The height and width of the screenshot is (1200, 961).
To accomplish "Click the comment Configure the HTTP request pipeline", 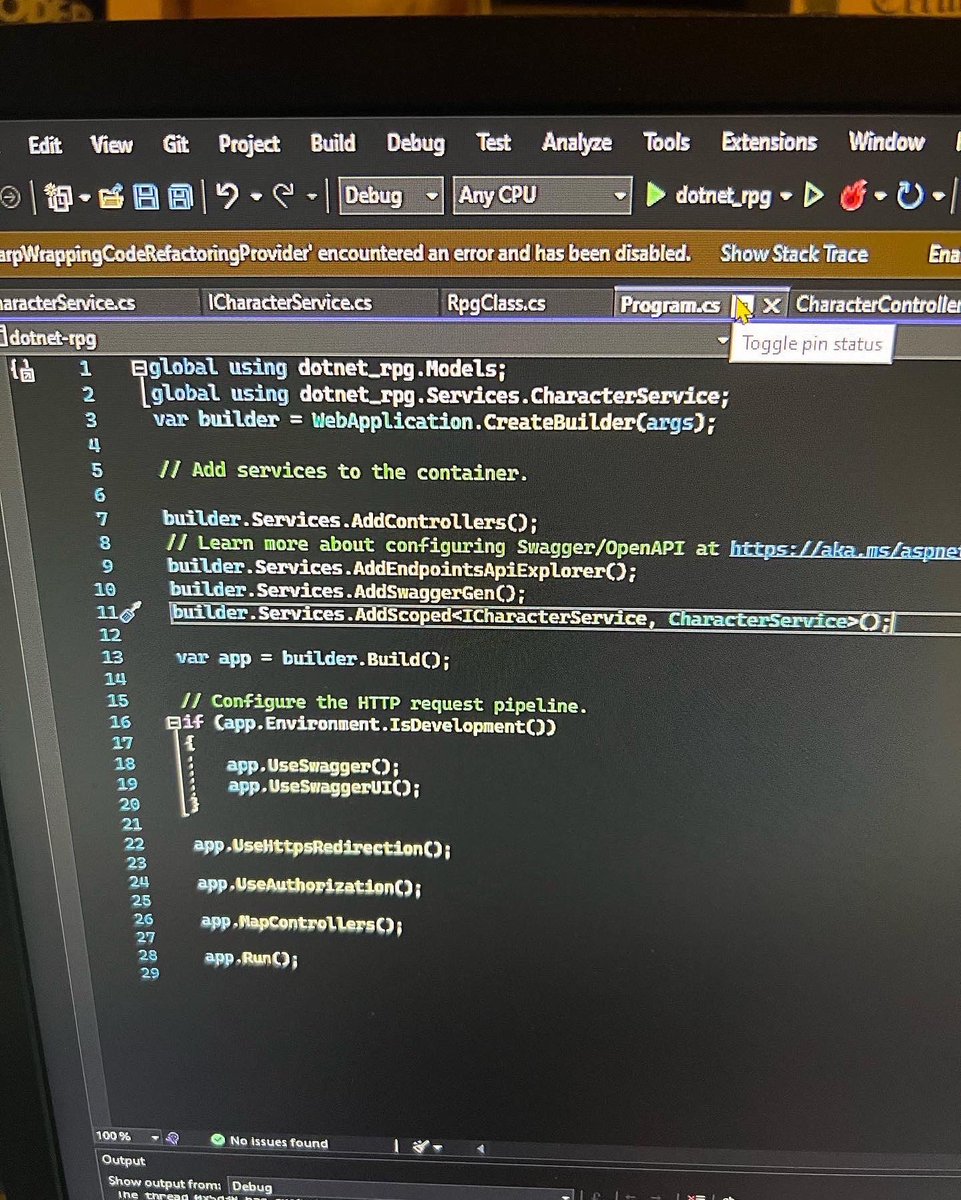I will click(x=384, y=703).
